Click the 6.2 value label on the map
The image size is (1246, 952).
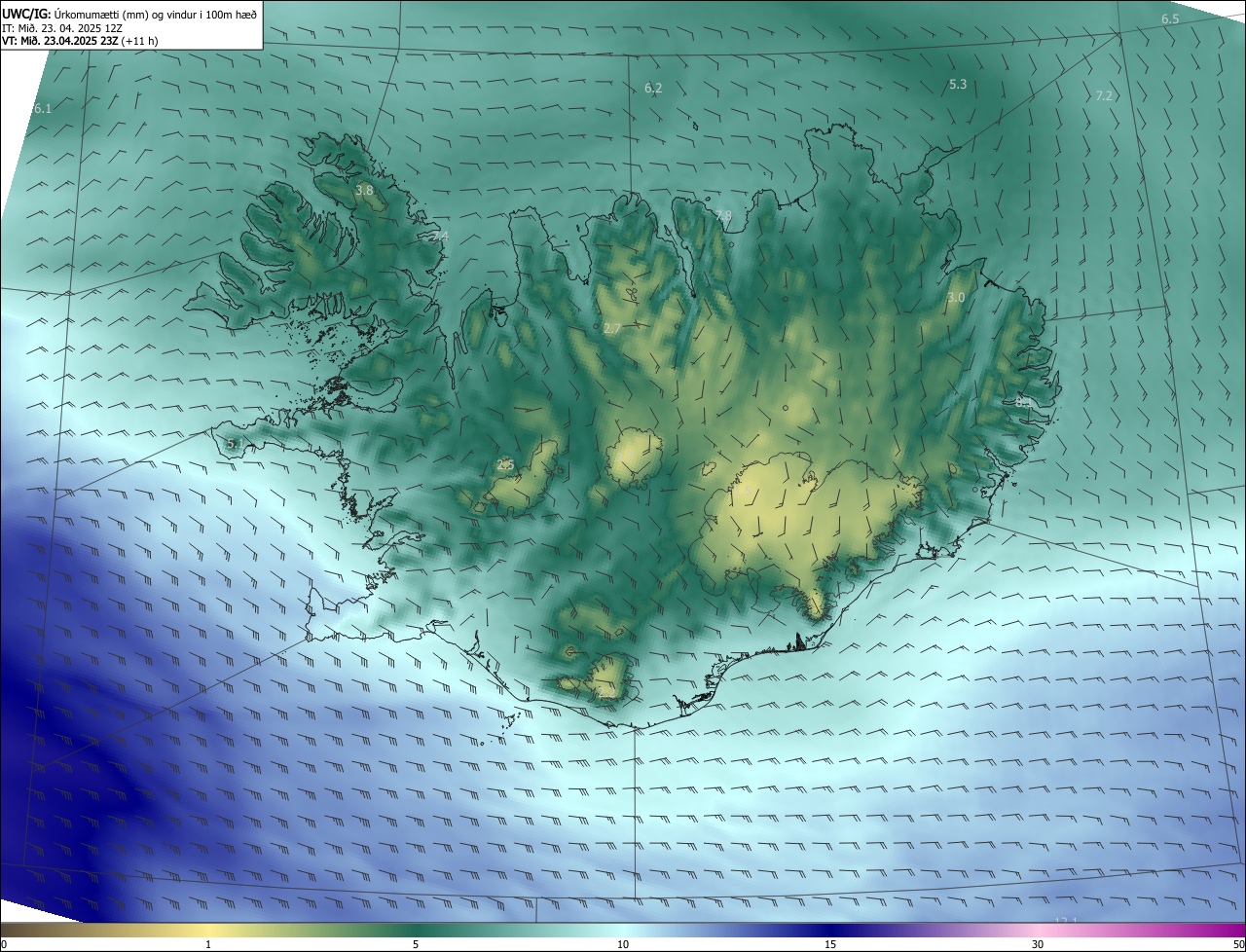point(653,88)
